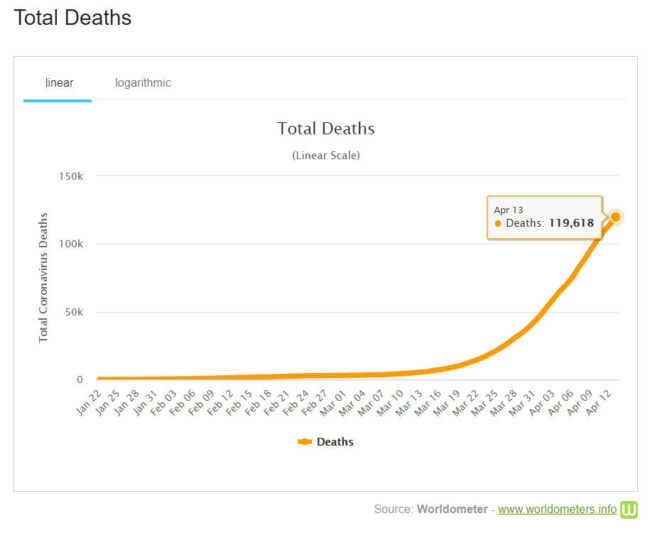Click the chart title Total Deaths
The width and height of the screenshot is (650, 533).
pos(325,129)
